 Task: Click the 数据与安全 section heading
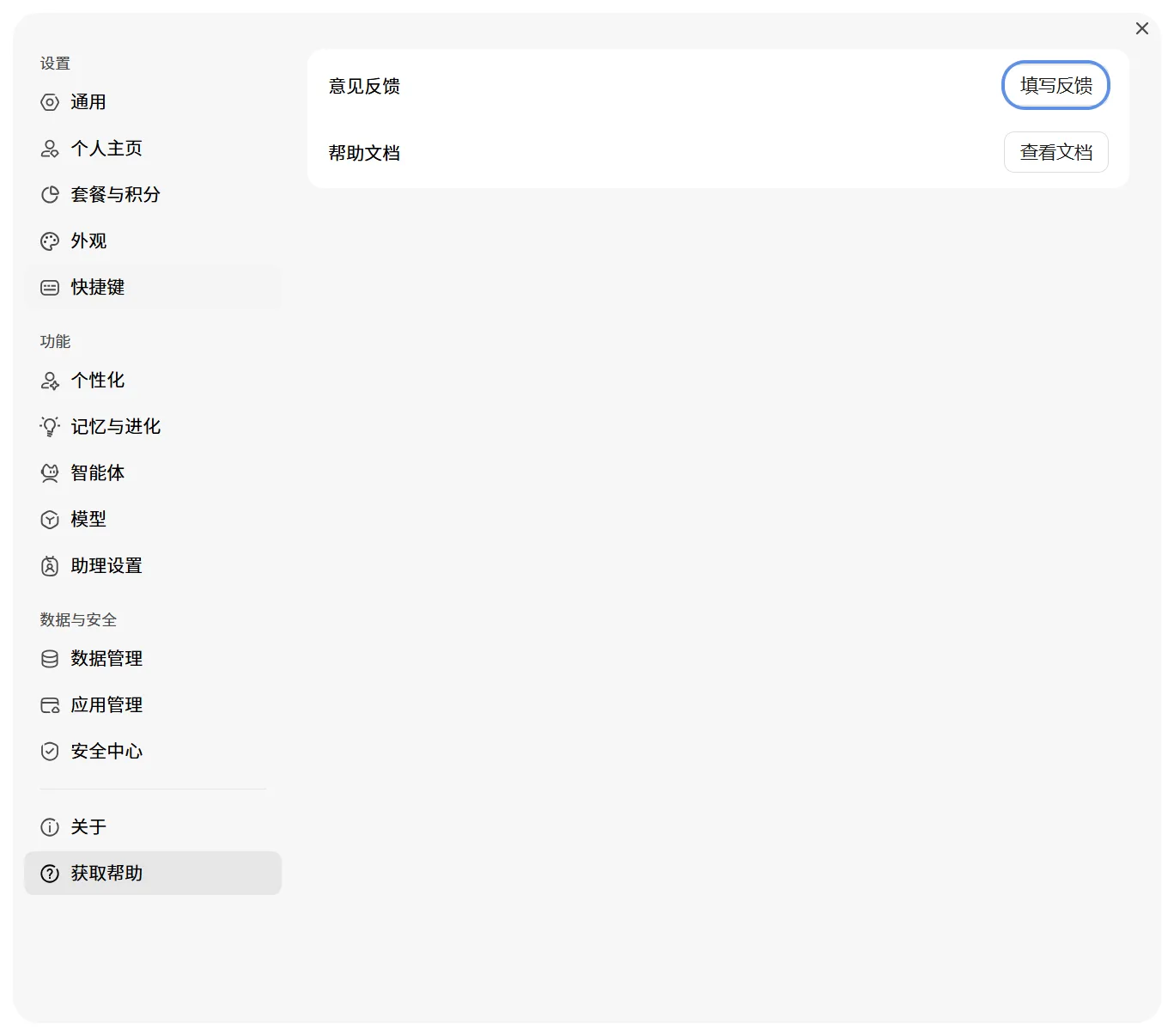click(78, 620)
